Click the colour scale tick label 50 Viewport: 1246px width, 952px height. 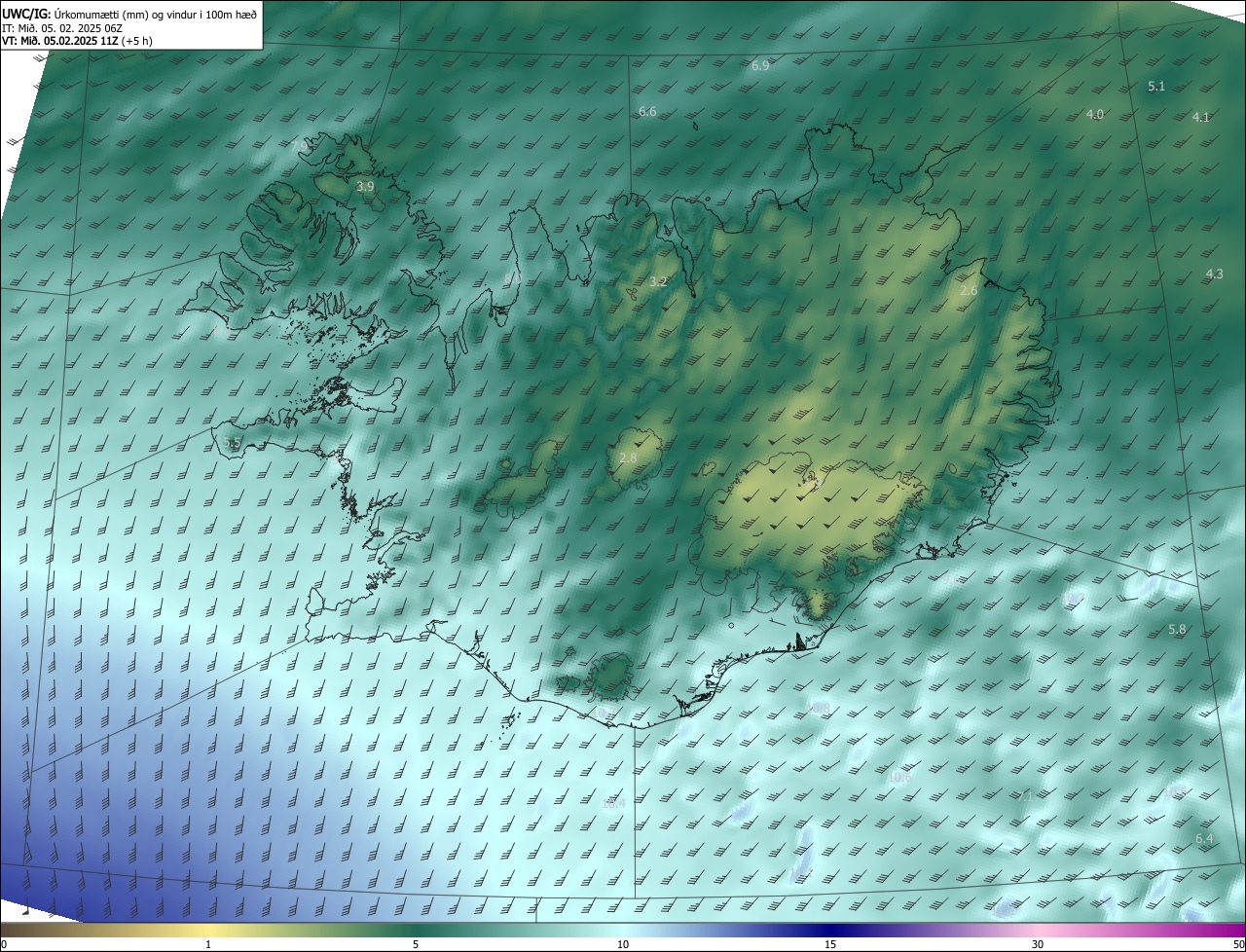pyautogui.click(x=1238, y=945)
